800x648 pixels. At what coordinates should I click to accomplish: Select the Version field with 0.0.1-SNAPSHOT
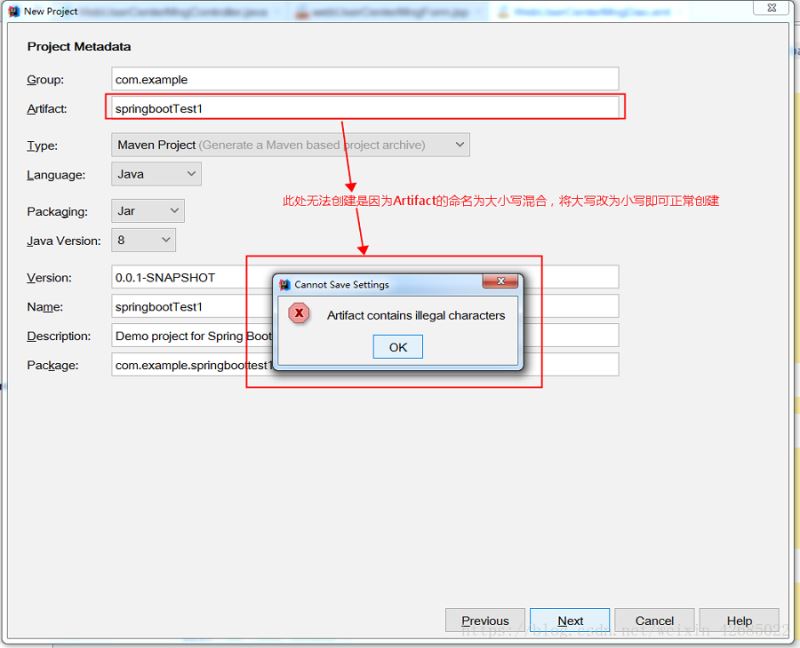pos(190,277)
